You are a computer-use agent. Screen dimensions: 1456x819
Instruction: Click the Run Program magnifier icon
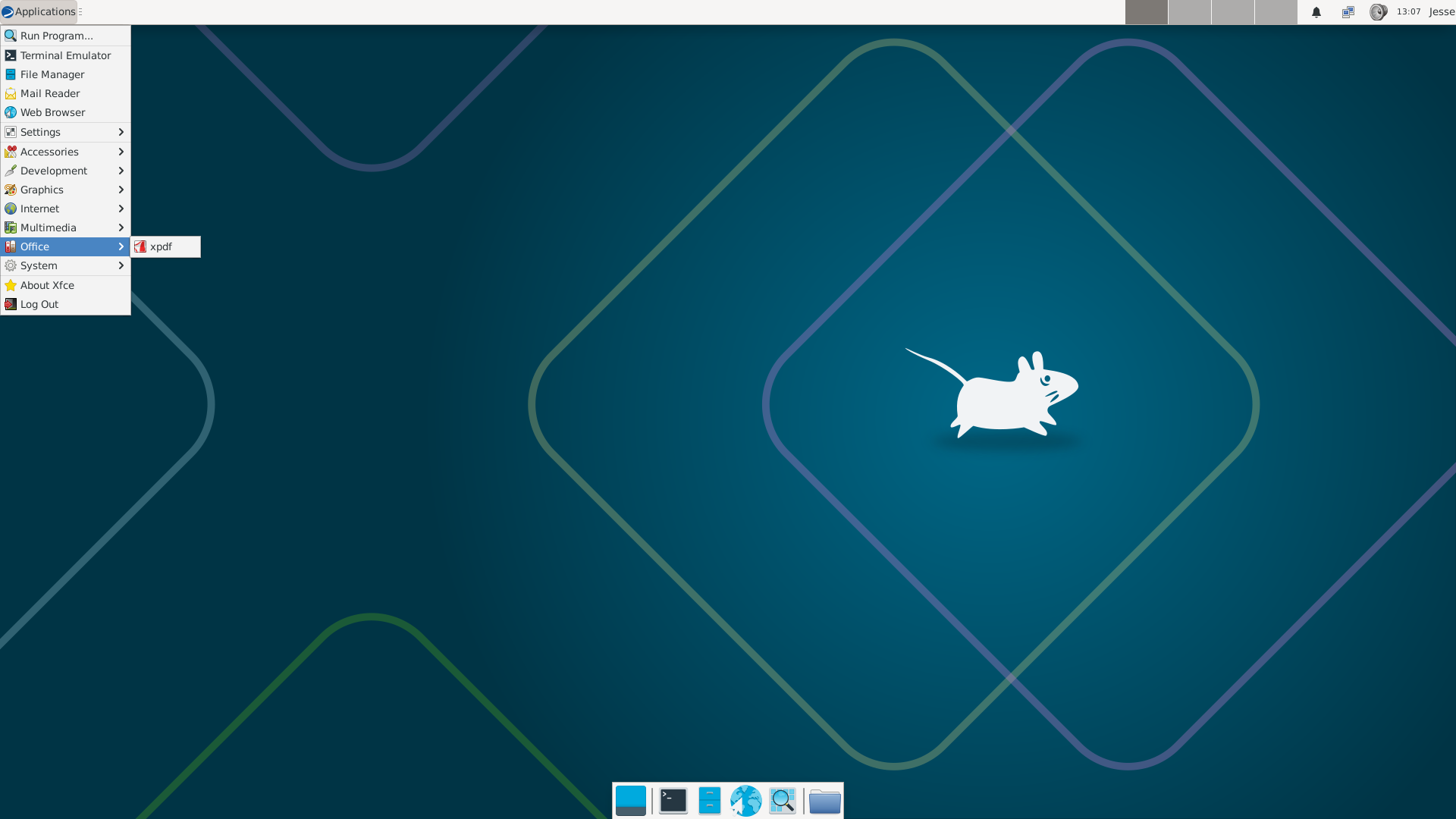click(x=11, y=36)
